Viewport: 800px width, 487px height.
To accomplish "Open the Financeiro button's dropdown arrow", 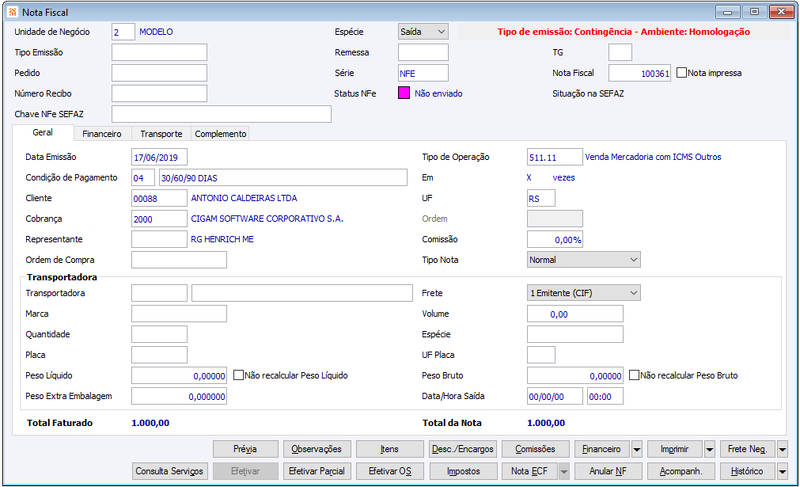I will tap(637, 449).
